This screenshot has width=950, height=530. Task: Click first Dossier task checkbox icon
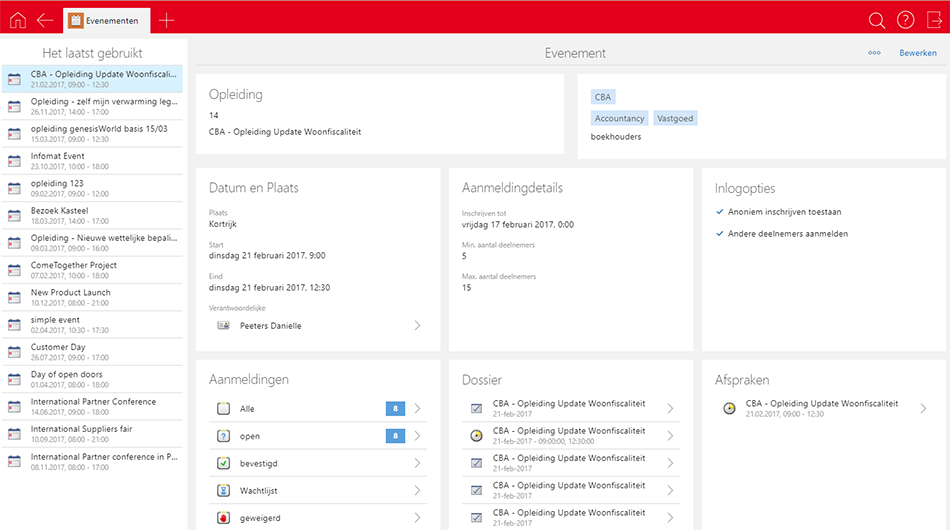click(476, 408)
